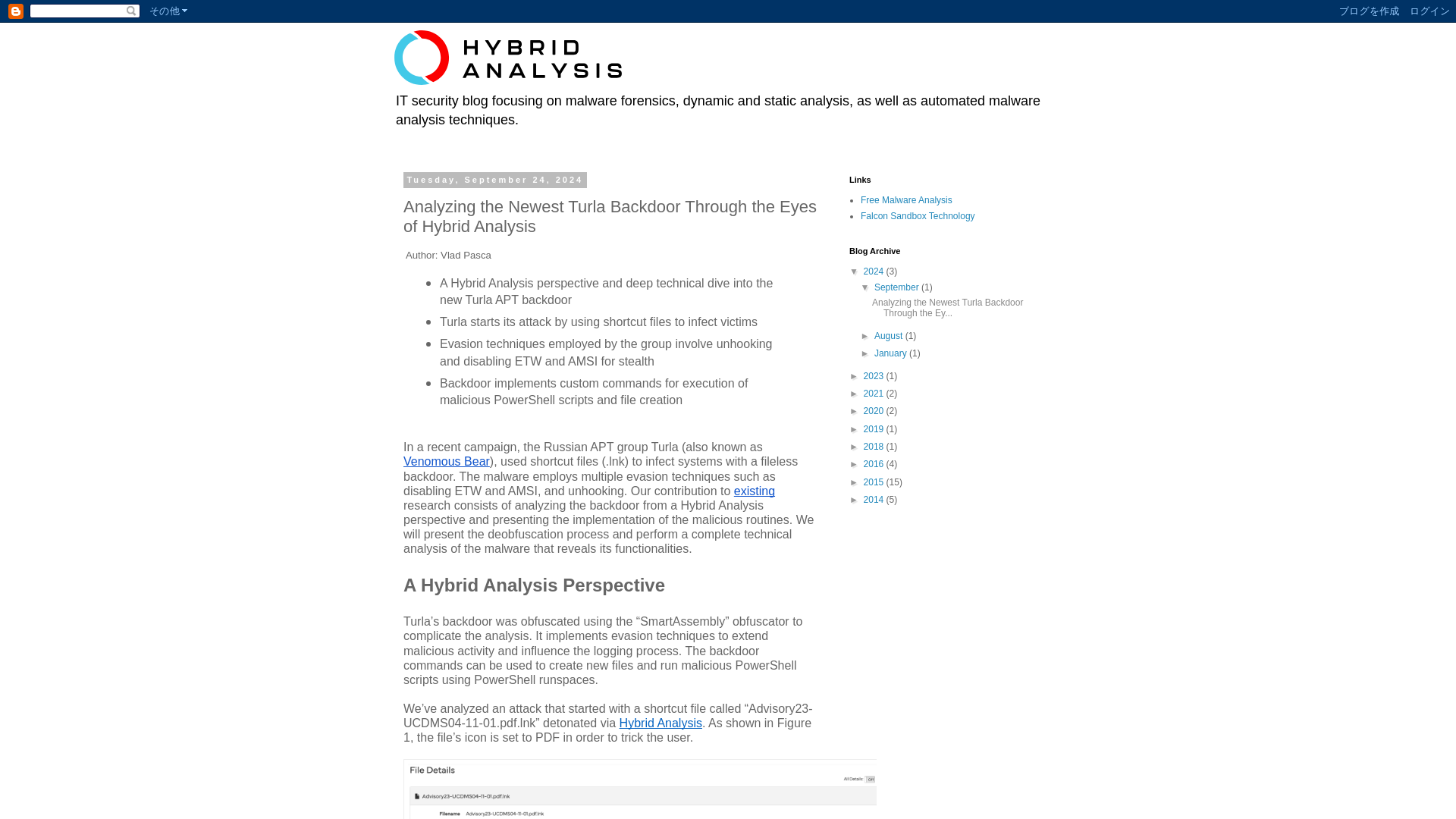Open the Falcon Sandbox Technology link
The height and width of the screenshot is (819, 1456).
917,216
